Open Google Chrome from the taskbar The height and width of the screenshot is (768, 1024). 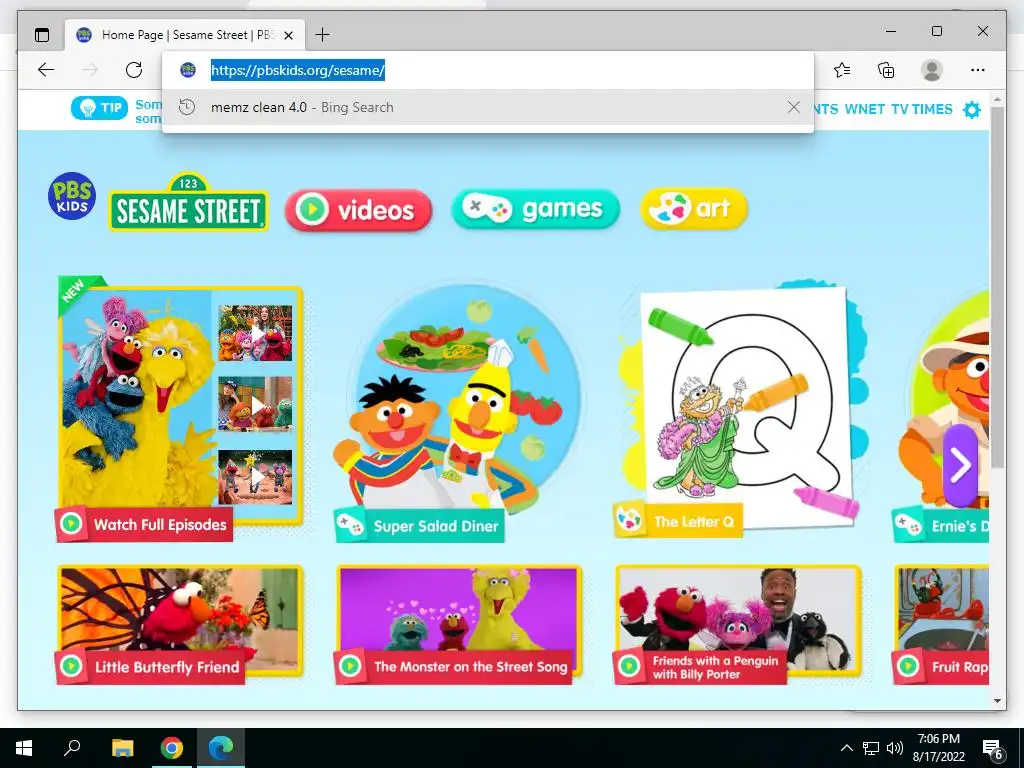[x=172, y=748]
